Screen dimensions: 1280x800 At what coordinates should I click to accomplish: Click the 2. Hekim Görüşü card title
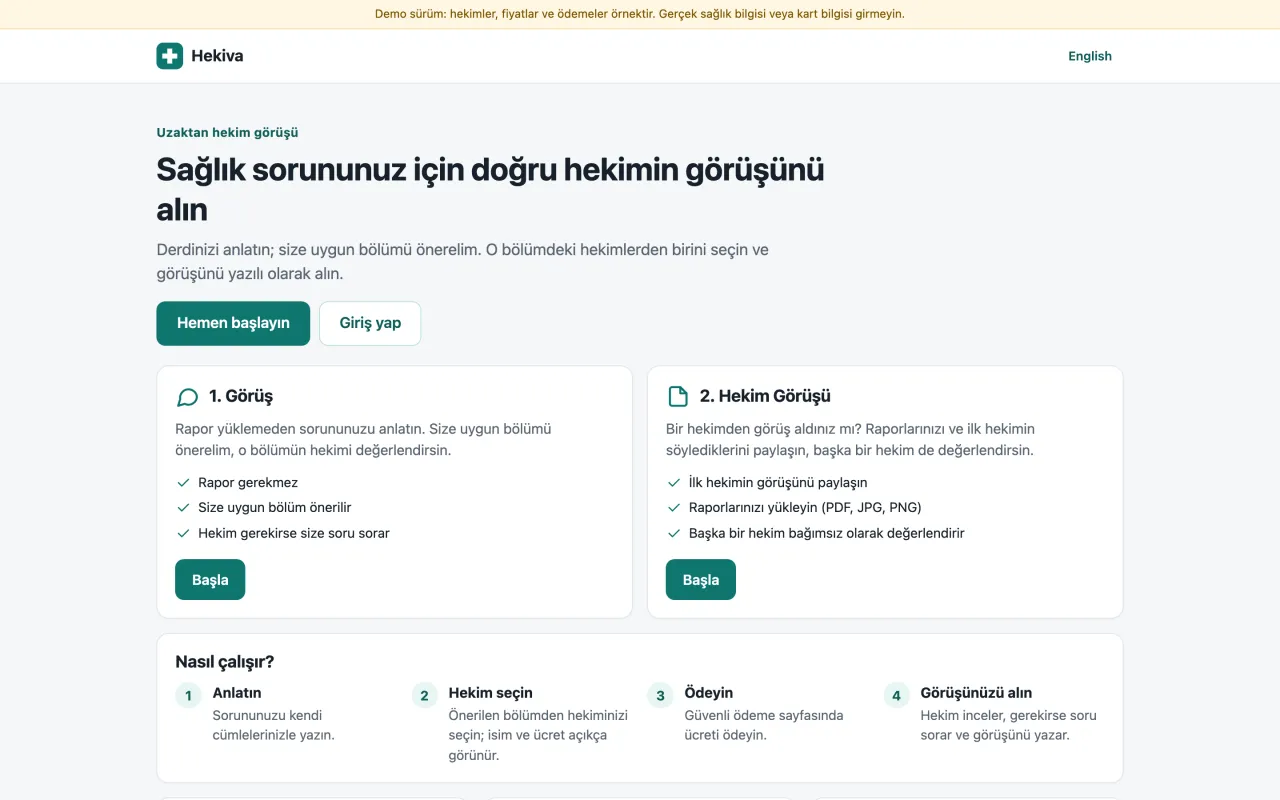click(x=765, y=397)
